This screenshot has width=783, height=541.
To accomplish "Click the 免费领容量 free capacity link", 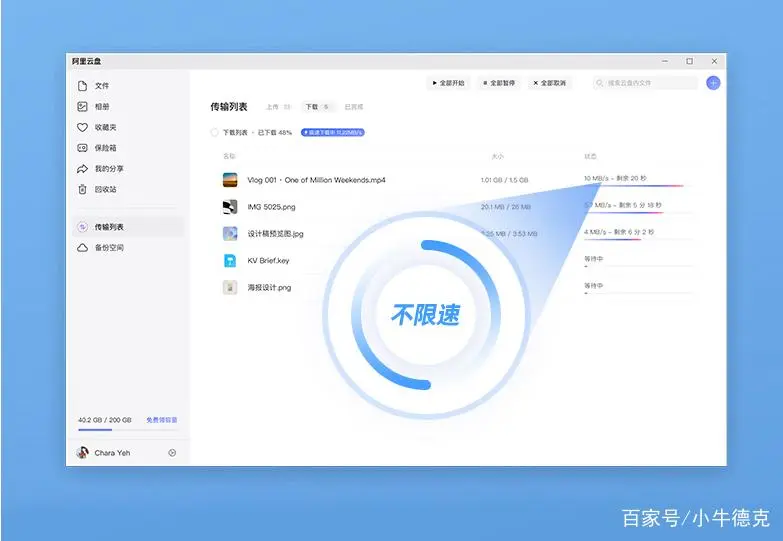I will 161,420.
